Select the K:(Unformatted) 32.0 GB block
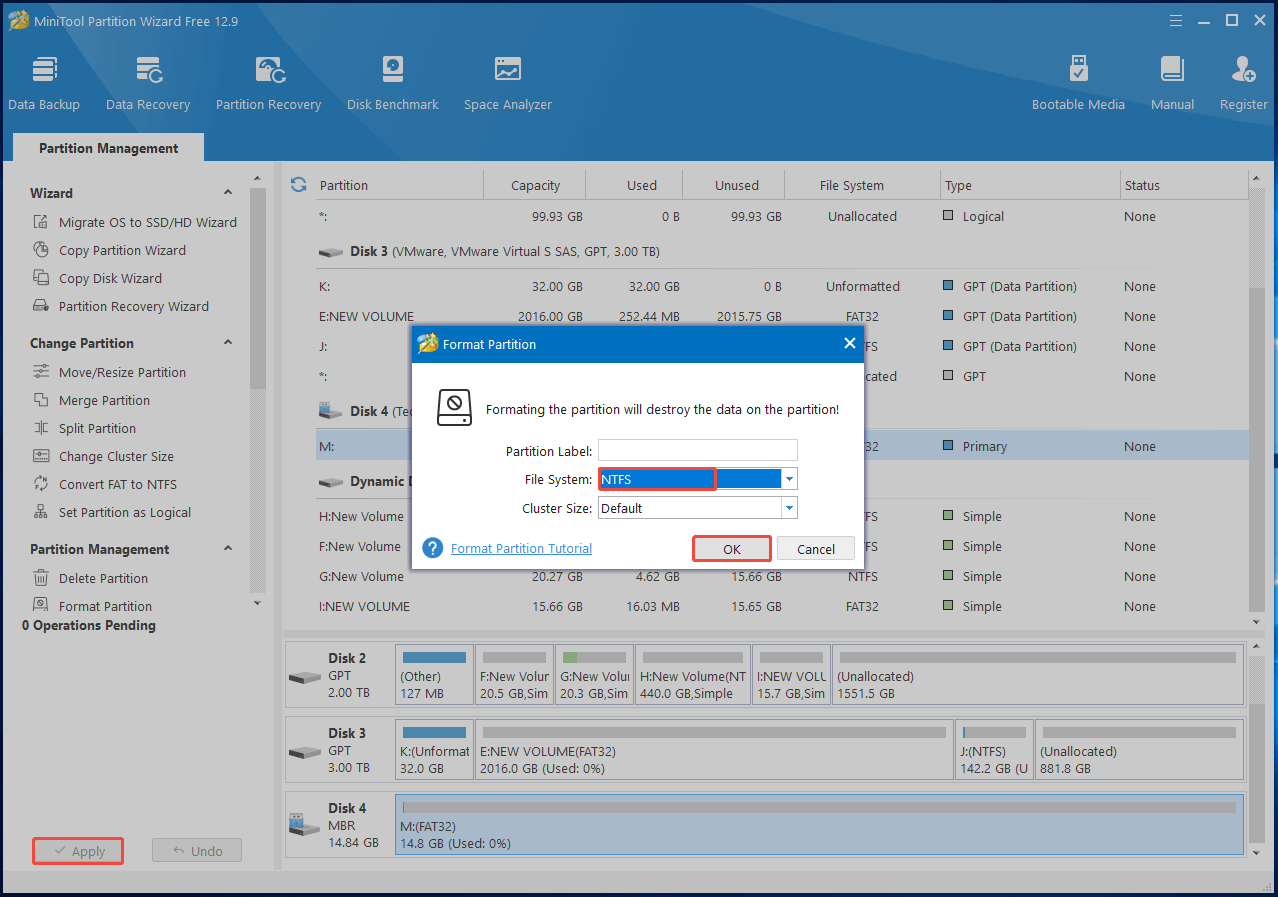Screen dimensions: 1278x897 click(x=434, y=751)
